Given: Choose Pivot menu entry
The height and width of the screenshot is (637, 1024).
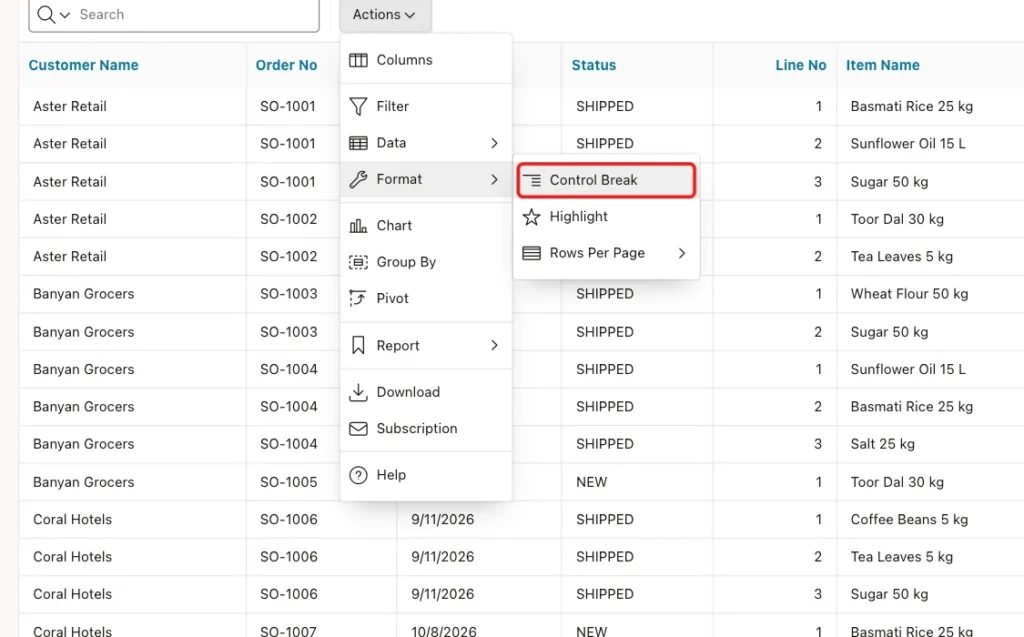Looking at the screenshot, I should 426,298.
